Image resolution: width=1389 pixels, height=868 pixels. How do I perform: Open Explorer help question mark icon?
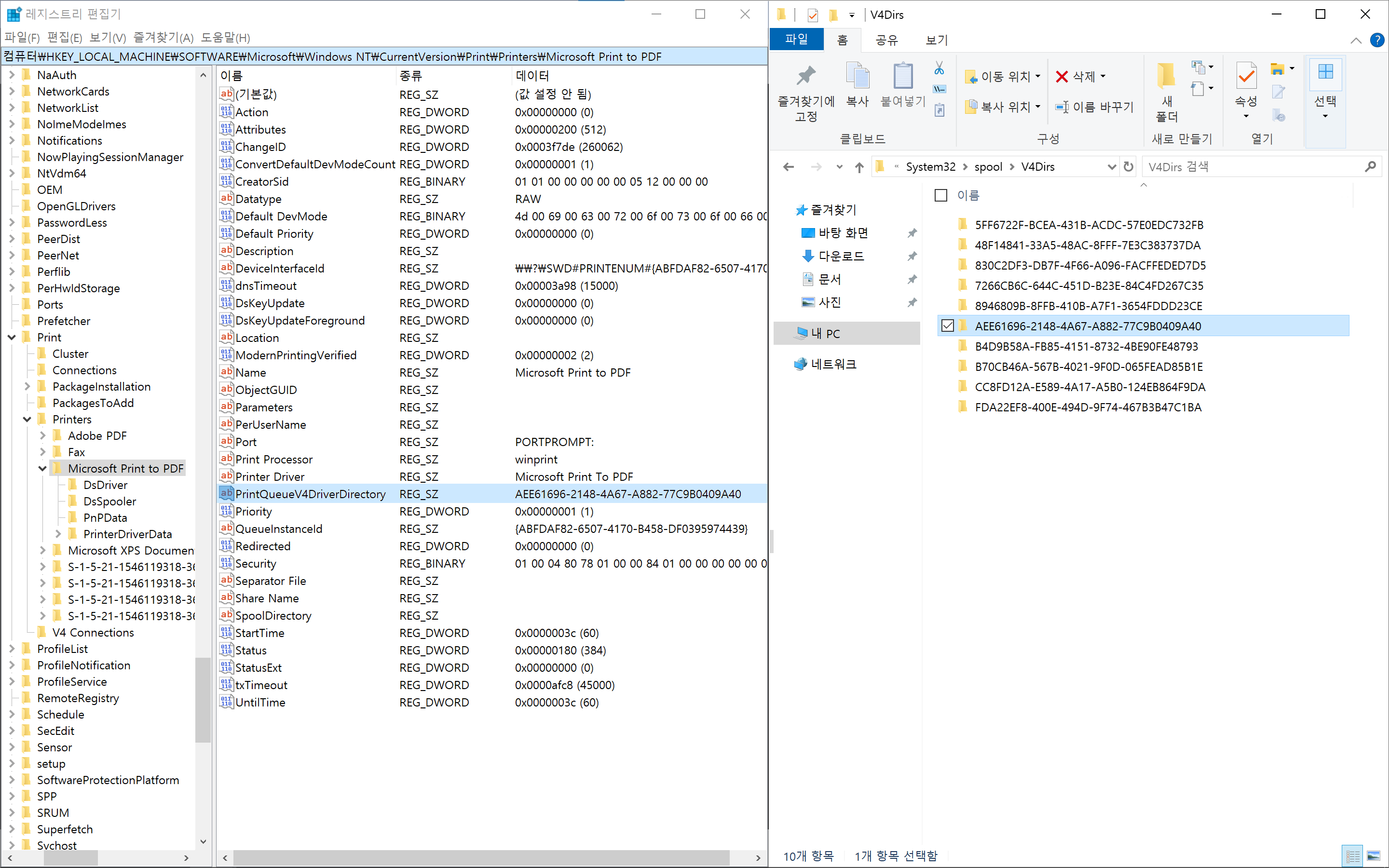coord(1376,40)
